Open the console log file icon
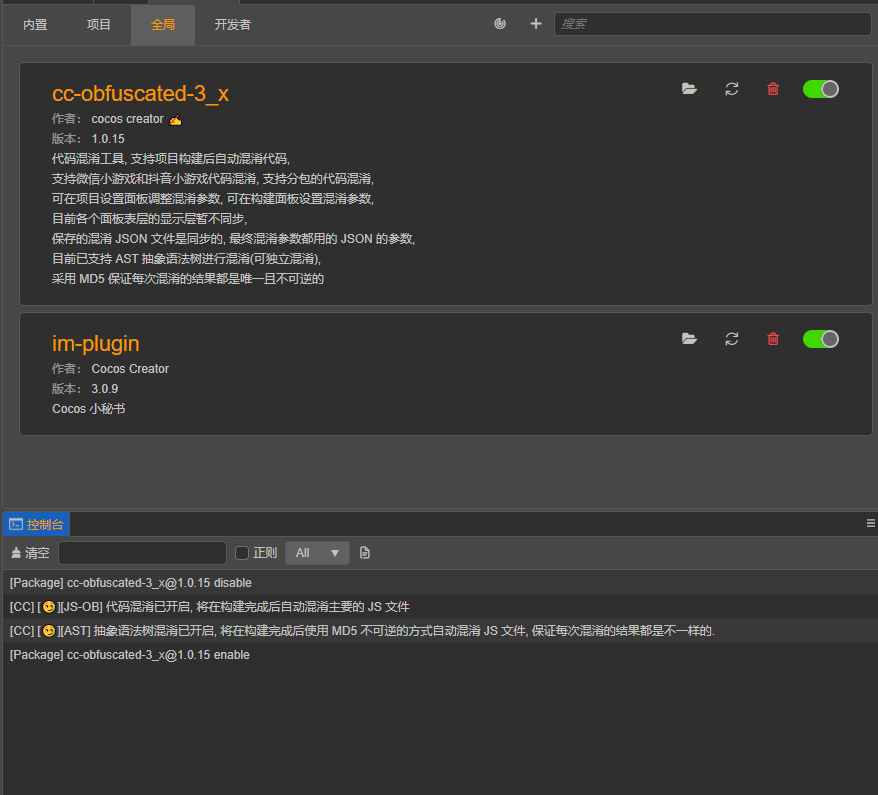Image resolution: width=878 pixels, height=795 pixels. coord(365,553)
